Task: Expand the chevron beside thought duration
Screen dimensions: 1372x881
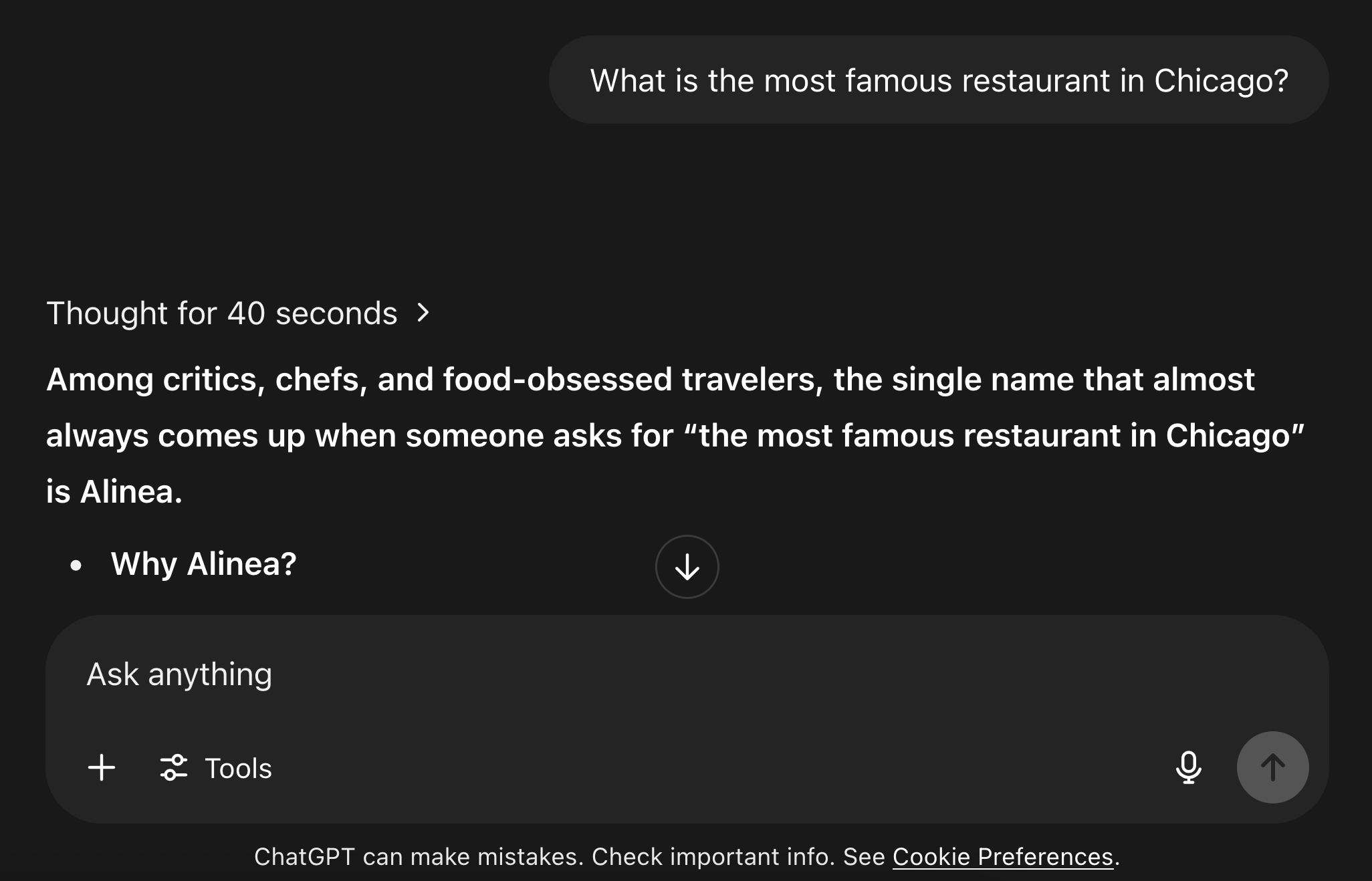Action: pos(423,313)
